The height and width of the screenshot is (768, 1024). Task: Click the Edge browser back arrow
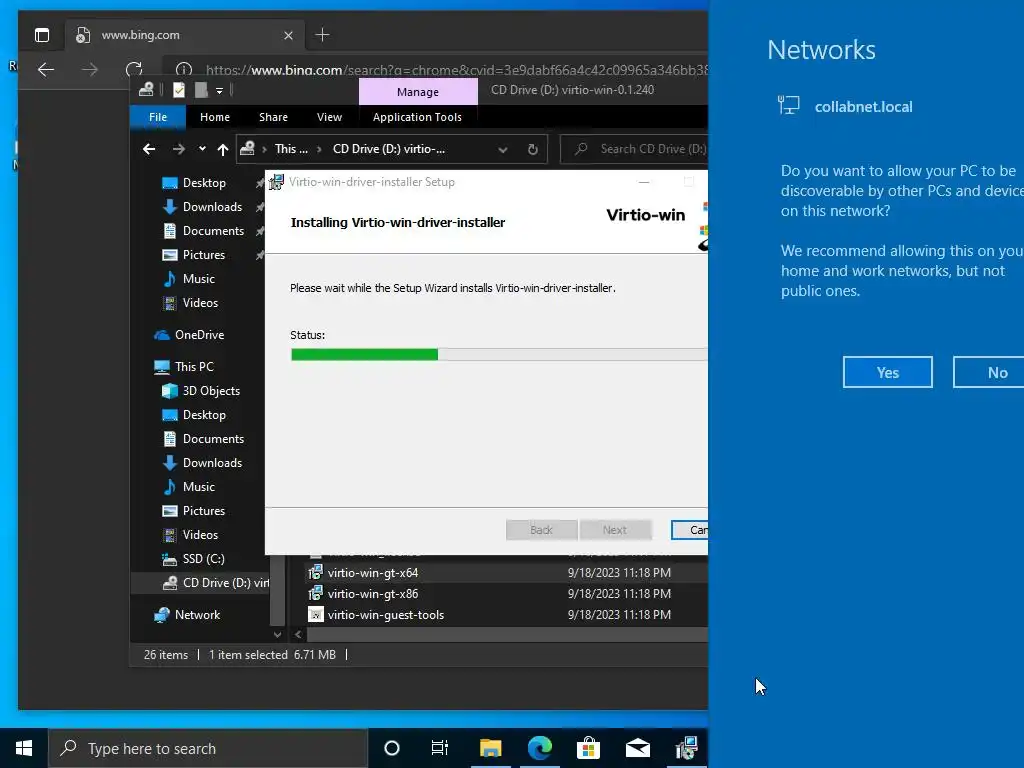[x=46, y=69]
